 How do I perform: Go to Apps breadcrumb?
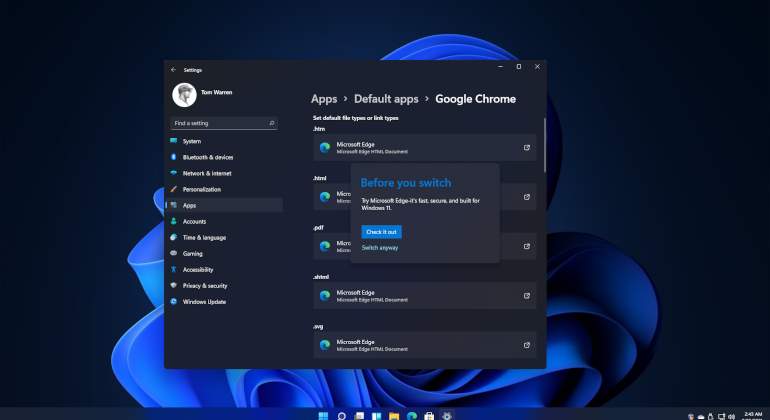pos(324,99)
